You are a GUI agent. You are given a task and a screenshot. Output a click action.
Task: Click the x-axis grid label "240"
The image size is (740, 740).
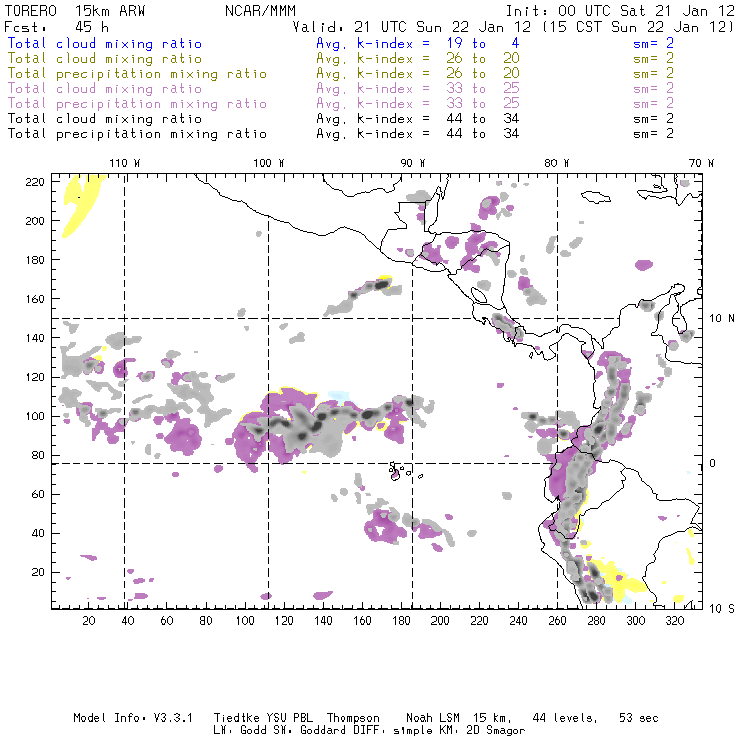(x=518, y=621)
